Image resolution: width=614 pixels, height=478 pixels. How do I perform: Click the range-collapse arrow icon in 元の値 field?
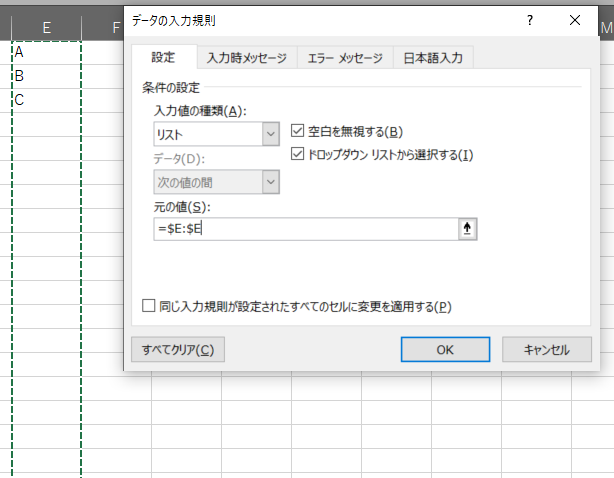[x=467, y=229]
